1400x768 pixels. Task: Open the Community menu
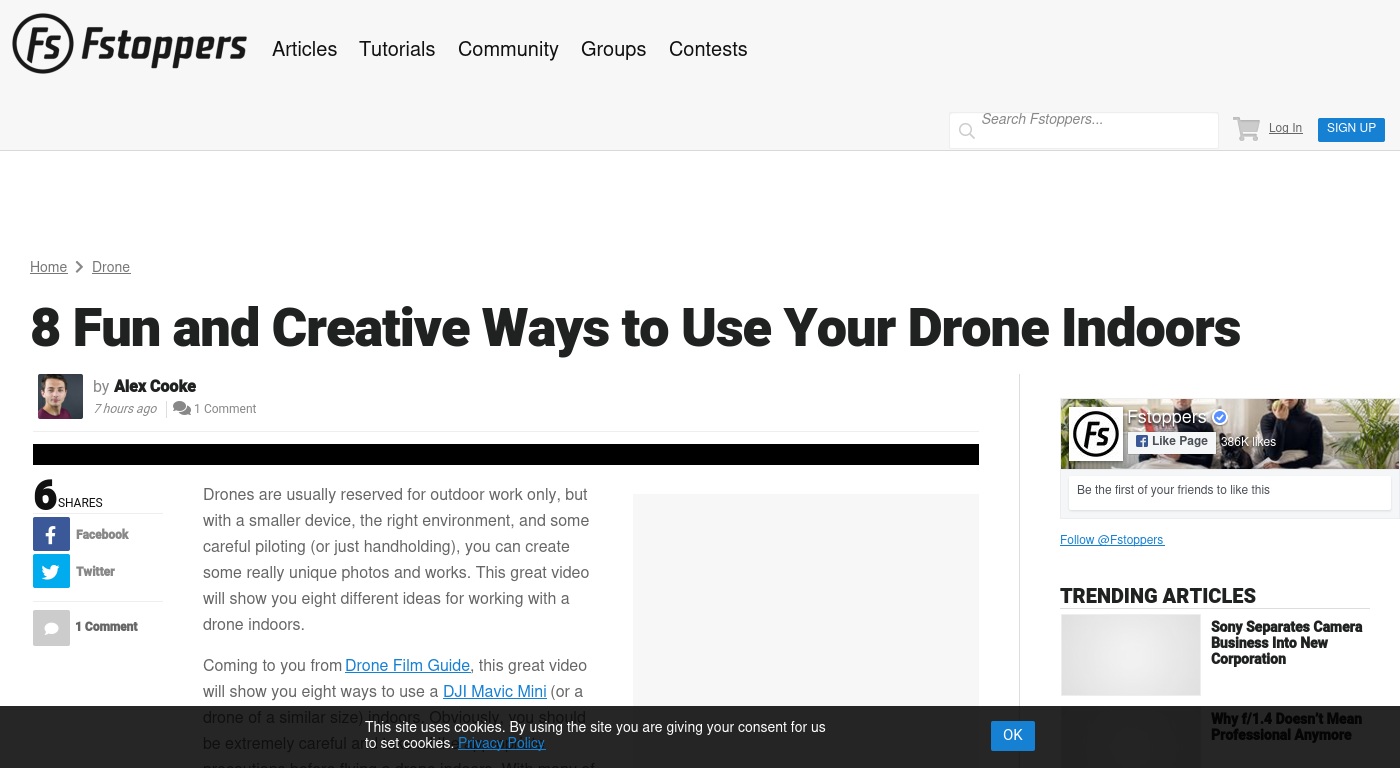pyautogui.click(x=508, y=49)
